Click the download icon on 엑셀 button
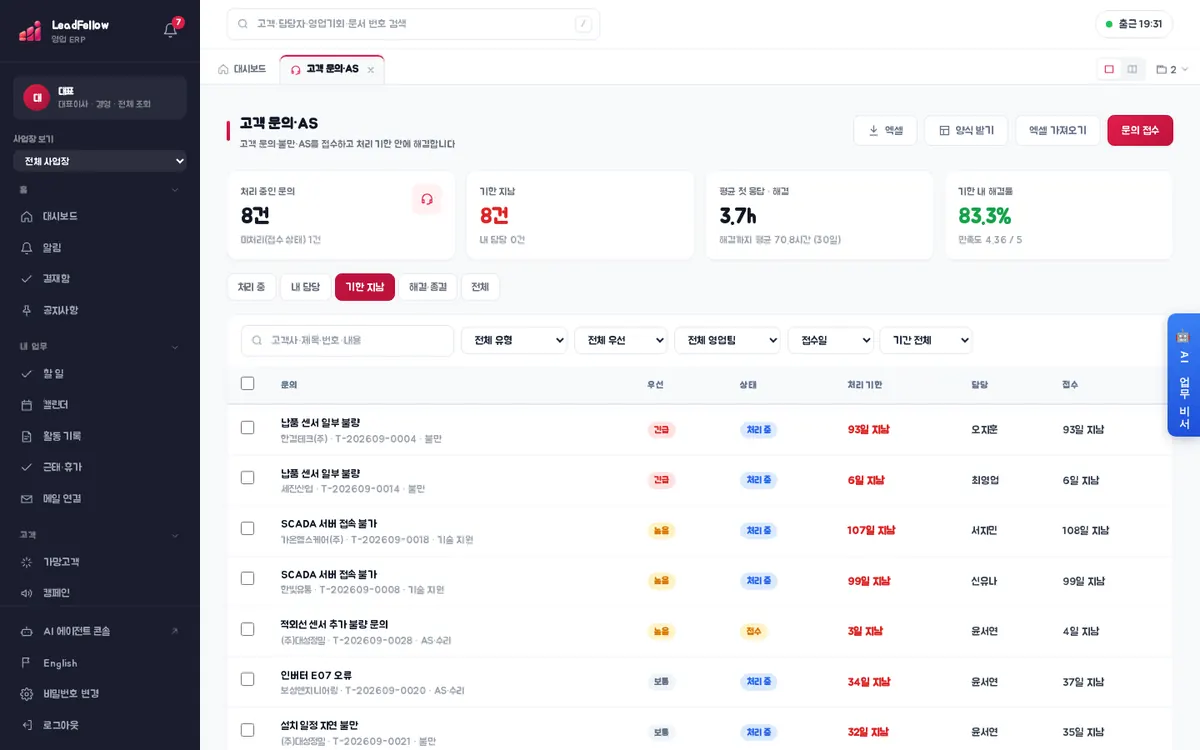Viewport: 1200px width, 750px height. click(x=873, y=130)
